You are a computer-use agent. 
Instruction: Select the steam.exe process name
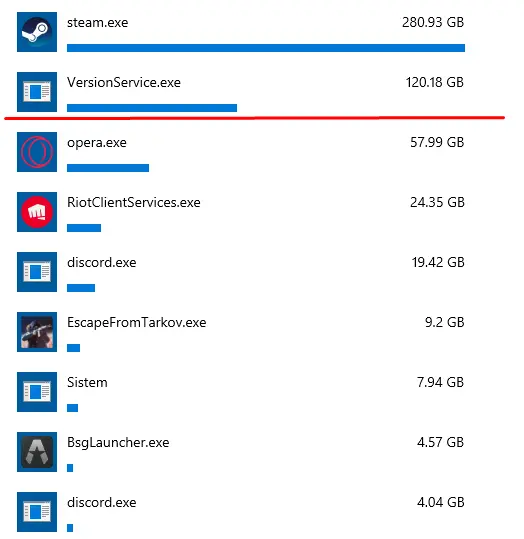click(98, 23)
